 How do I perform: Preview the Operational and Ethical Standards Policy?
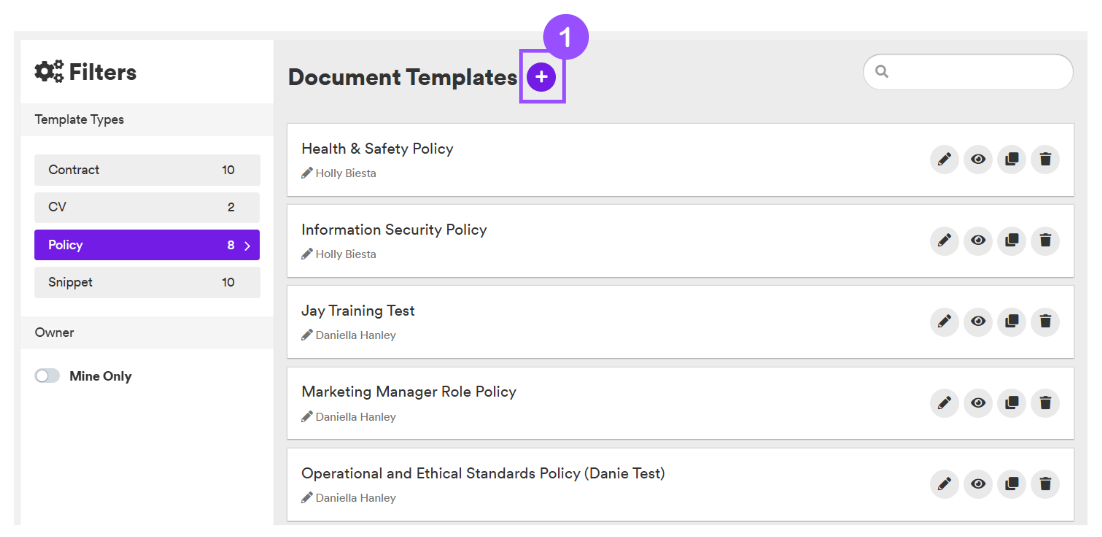978,484
